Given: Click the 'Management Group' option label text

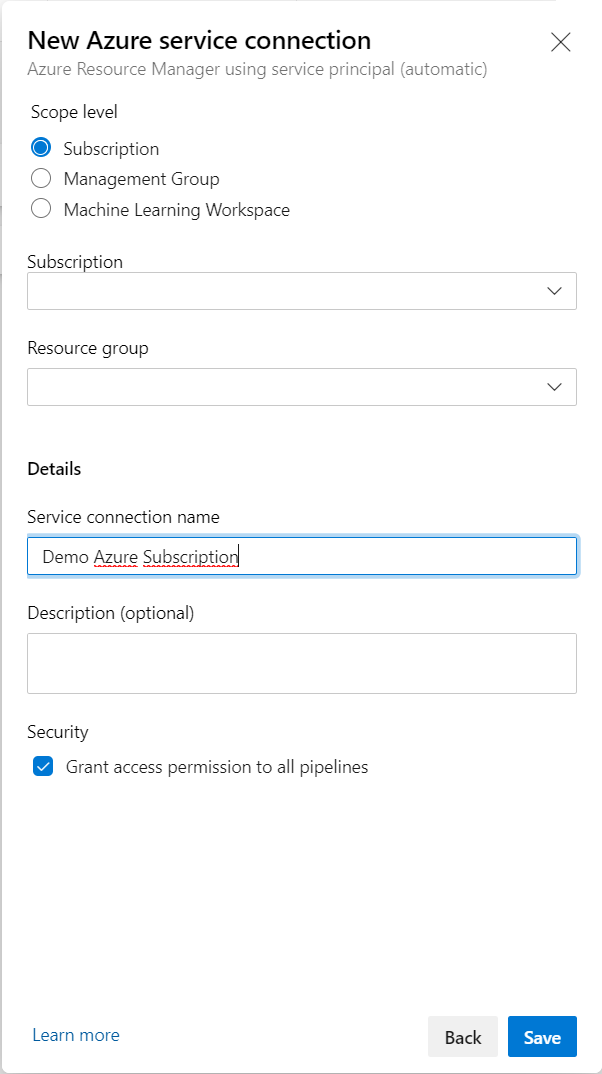Looking at the screenshot, I should pyautogui.click(x=142, y=179).
